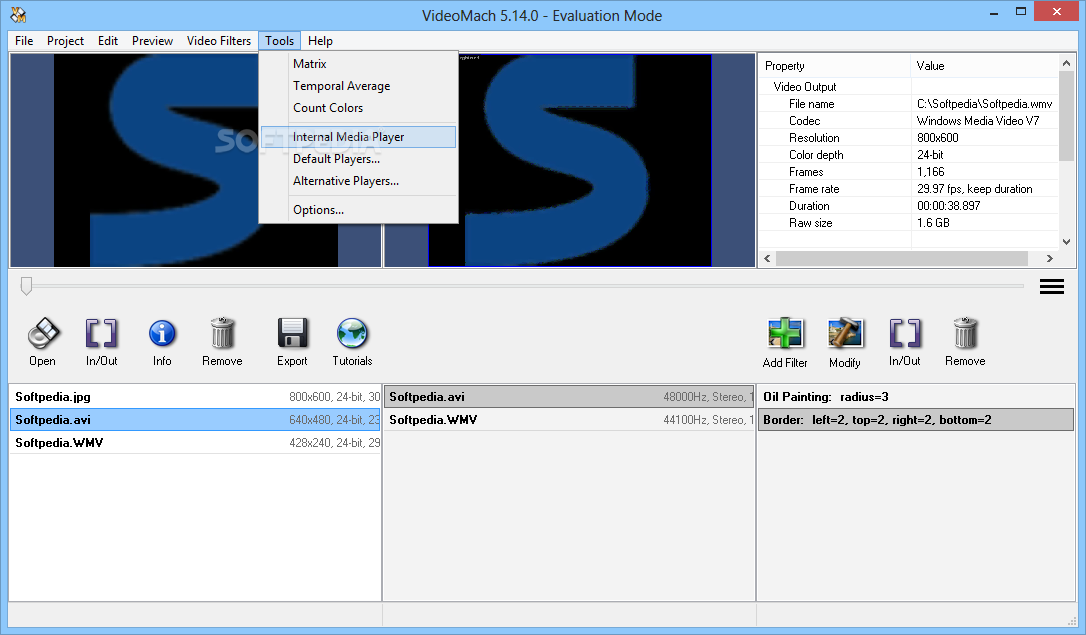The width and height of the screenshot is (1086, 635).
Task: Click the Video Output property group
Action: (805, 87)
